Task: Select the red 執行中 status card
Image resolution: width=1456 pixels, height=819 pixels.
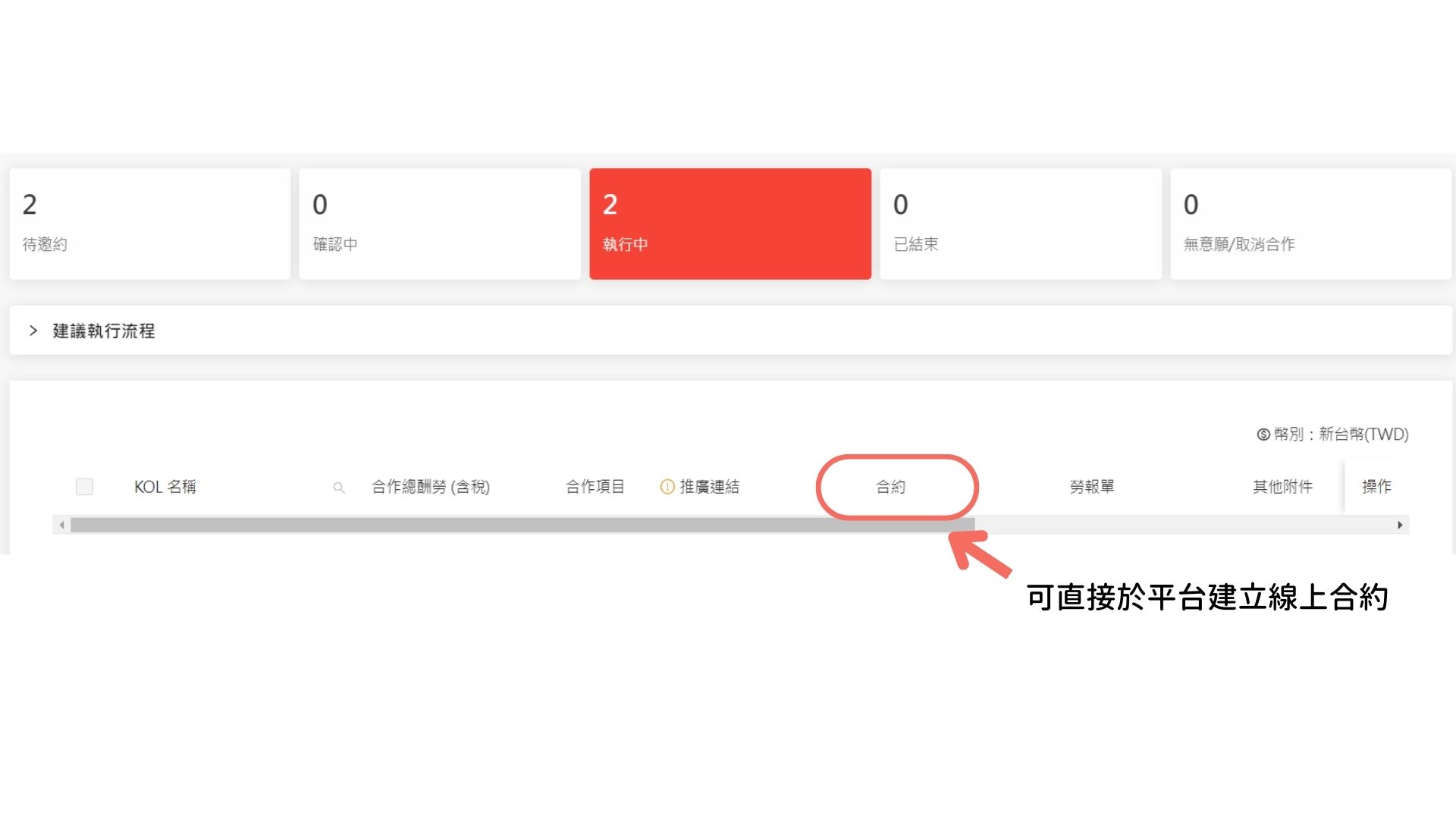Action: click(x=730, y=224)
